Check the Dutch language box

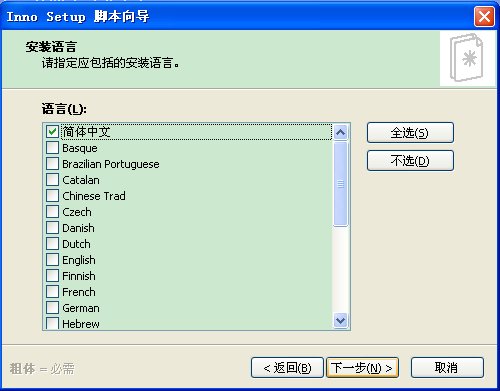click(x=52, y=244)
